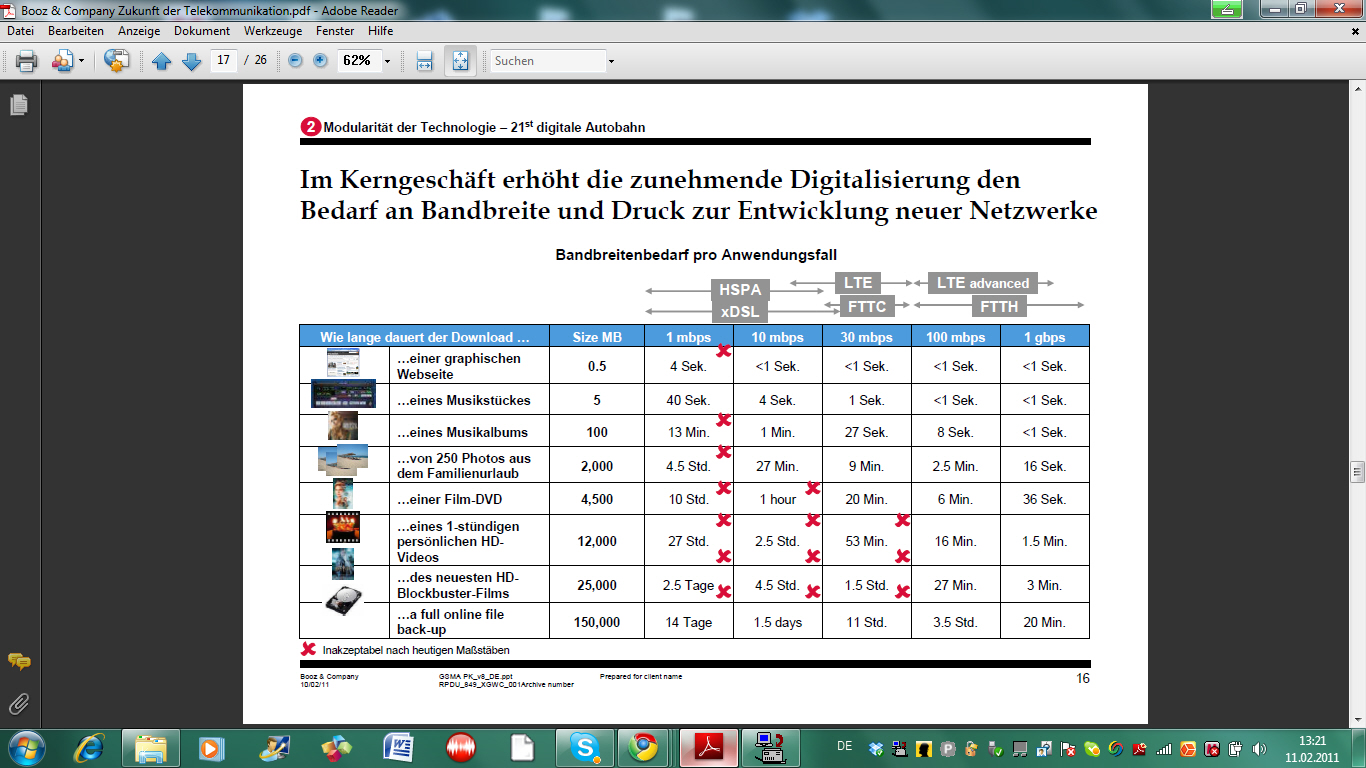Click the zoom out minus button

[295, 61]
